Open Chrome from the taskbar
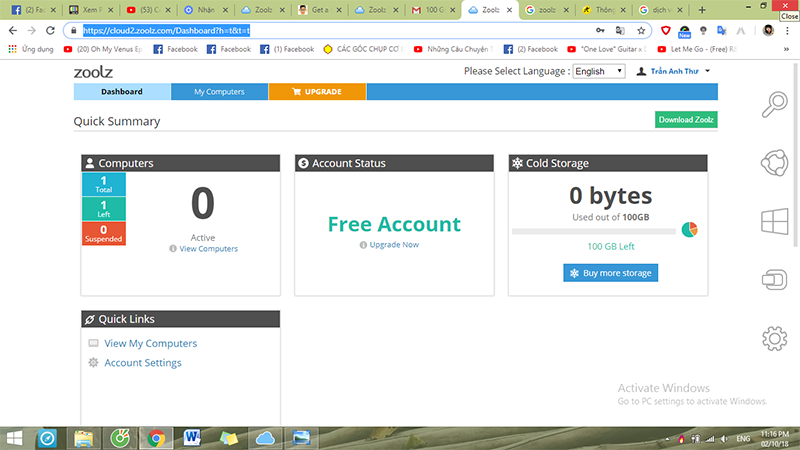 156,438
